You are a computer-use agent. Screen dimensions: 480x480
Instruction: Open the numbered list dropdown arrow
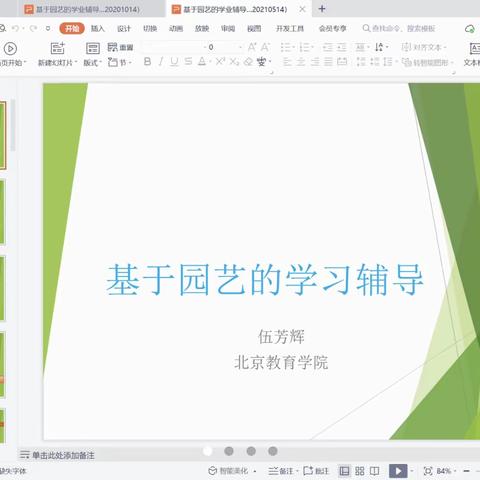(312, 47)
